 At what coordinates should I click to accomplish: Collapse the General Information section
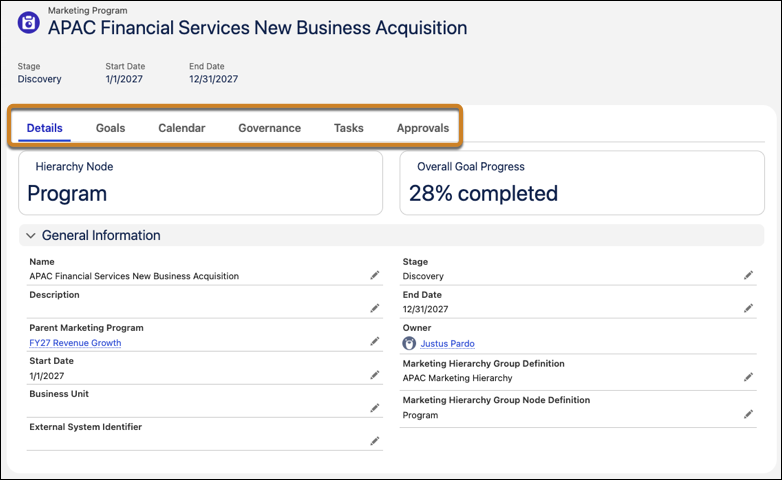pos(31,236)
